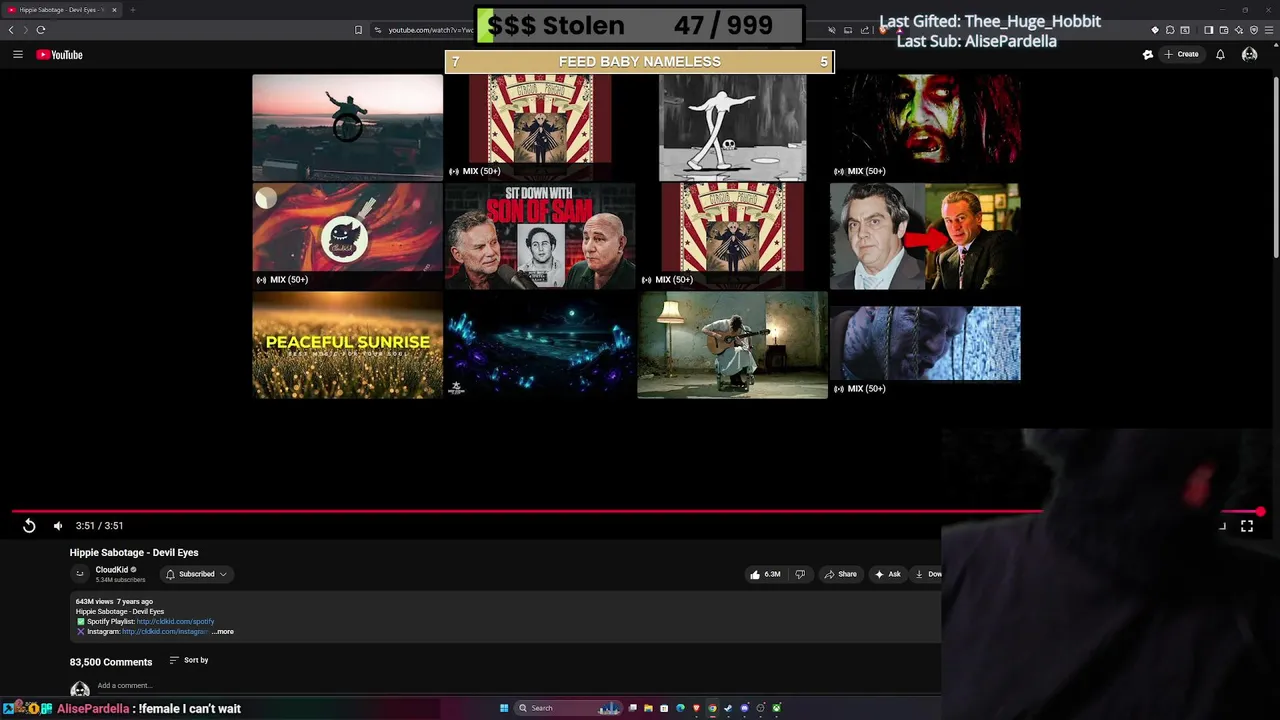Open the browser extensions puzzle icon

(1169, 30)
